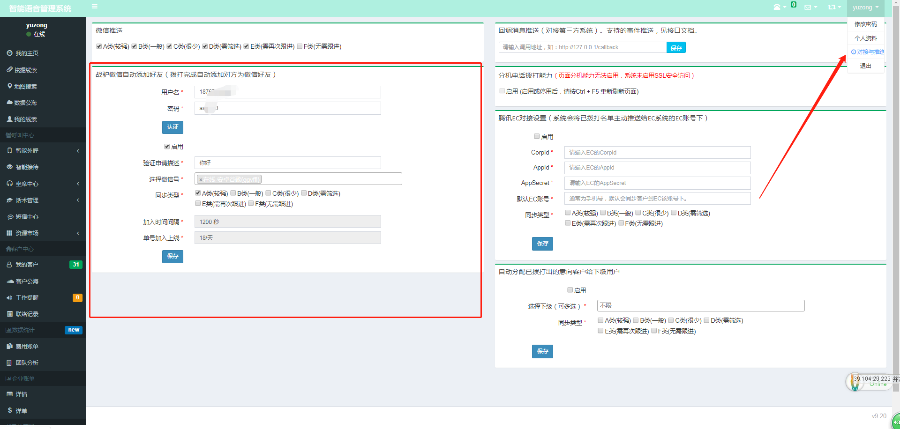Image resolution: width=900 pixels, height=429 pixels.
Task: Click the blue 认证 button
Action: pos(172,127)
